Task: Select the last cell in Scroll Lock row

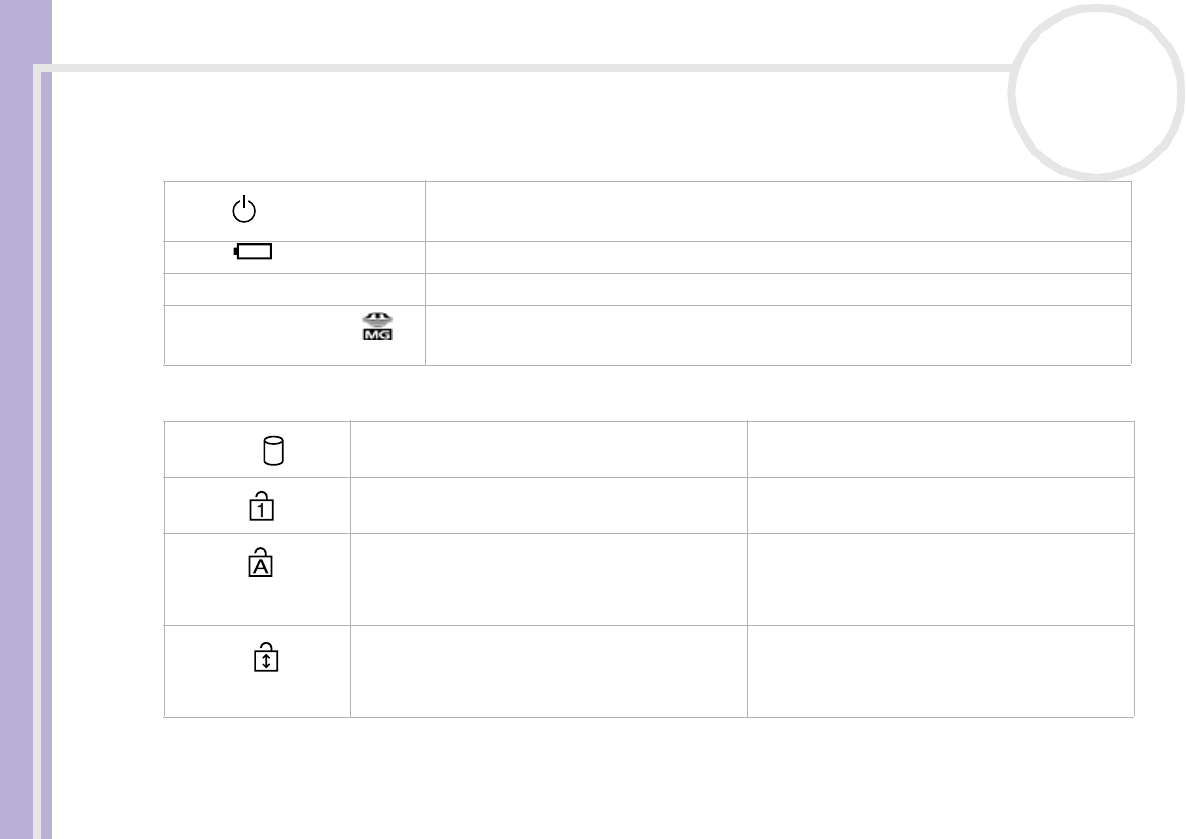Action: click(x=941, y=672)
